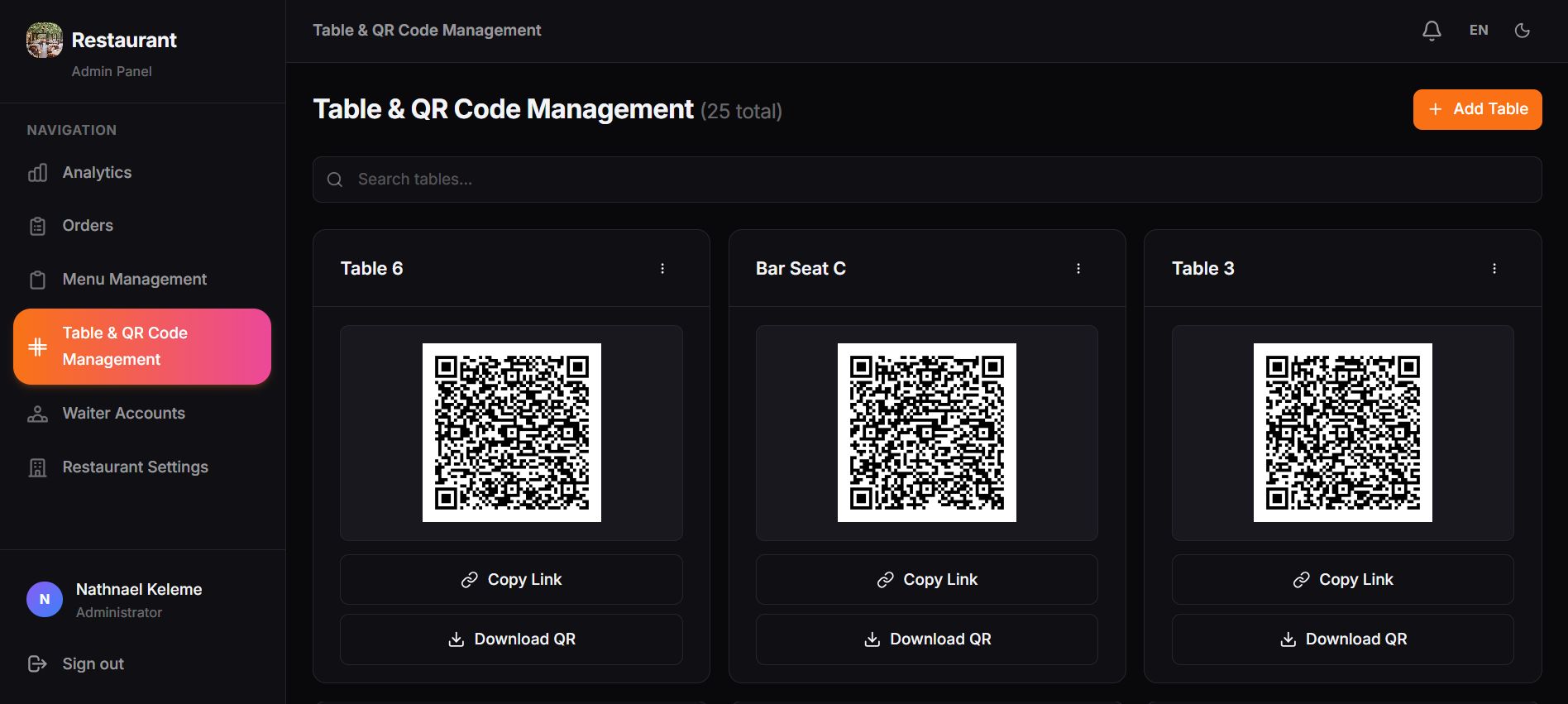Click the Bar Seat C card title
The height and width of the screenshot is (704, 1568).
[x=801, y=268]
